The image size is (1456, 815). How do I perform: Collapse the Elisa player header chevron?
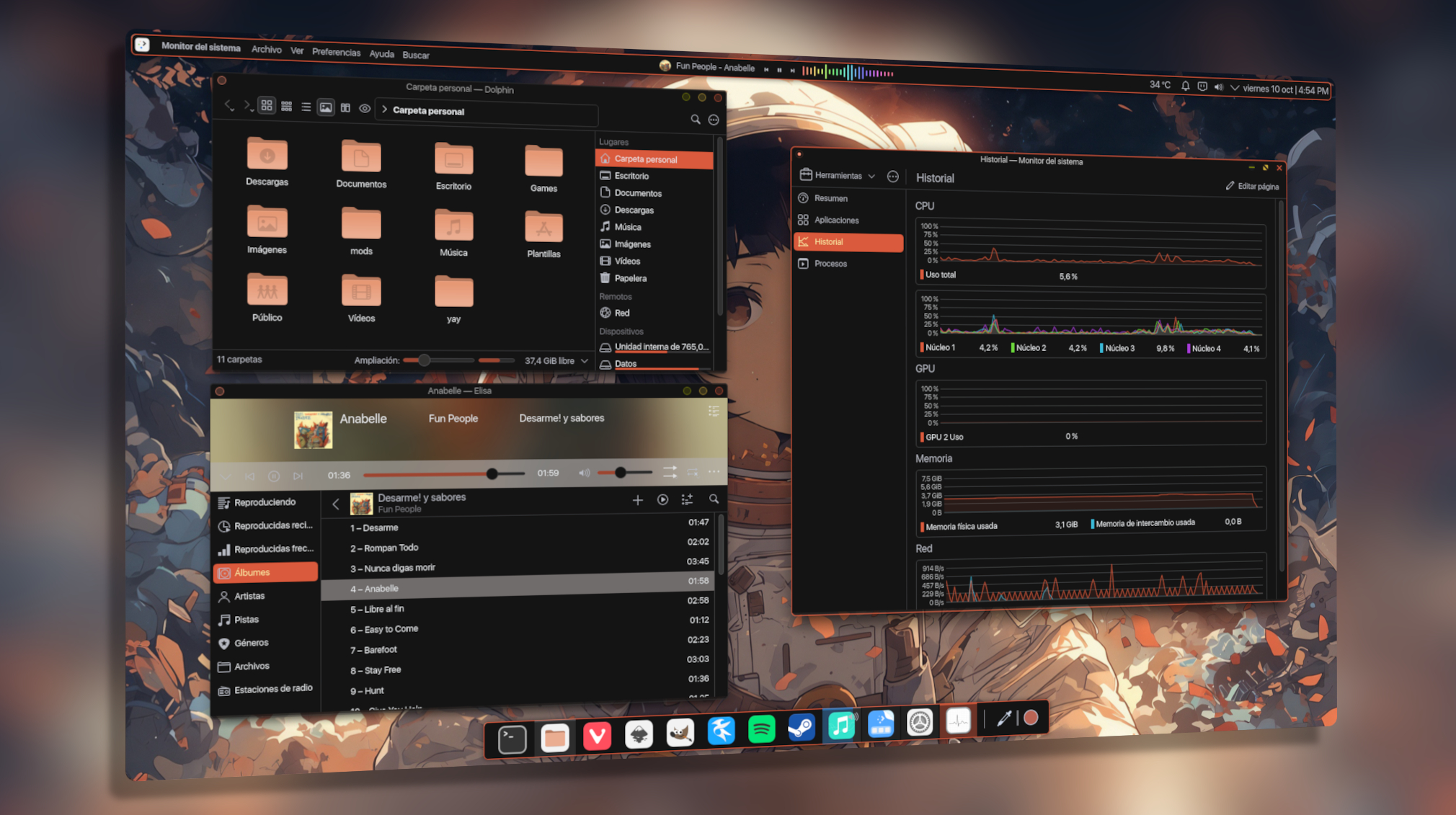(226, 477)
